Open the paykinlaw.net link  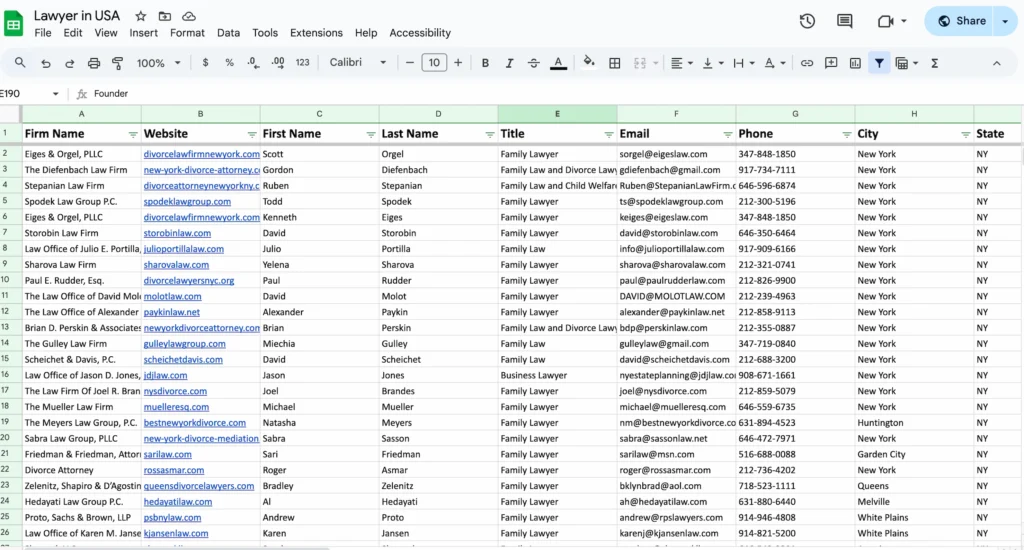(x=172, y=312)
